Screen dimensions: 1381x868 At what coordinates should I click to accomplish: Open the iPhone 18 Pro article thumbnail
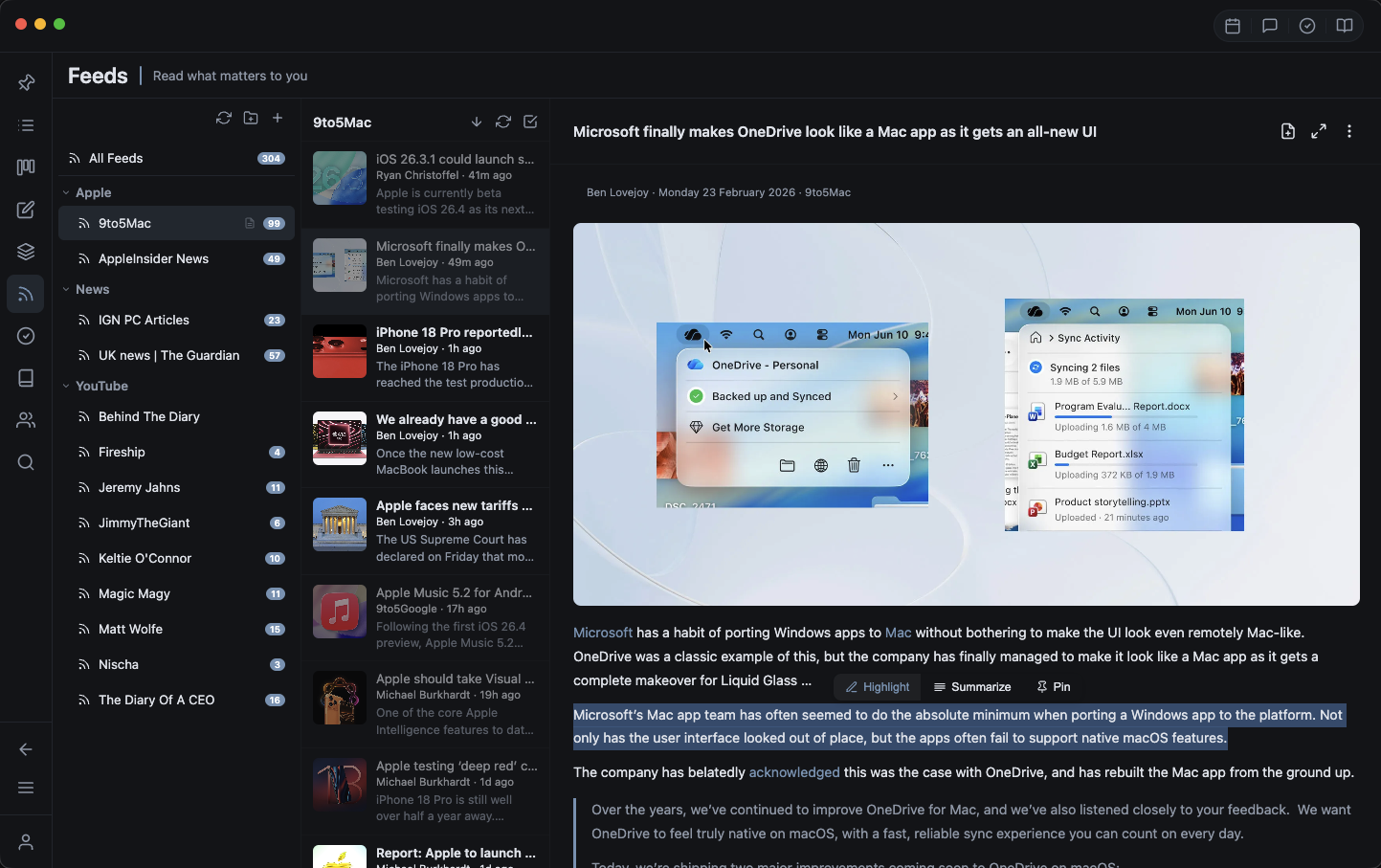click(x=339, y=351)
